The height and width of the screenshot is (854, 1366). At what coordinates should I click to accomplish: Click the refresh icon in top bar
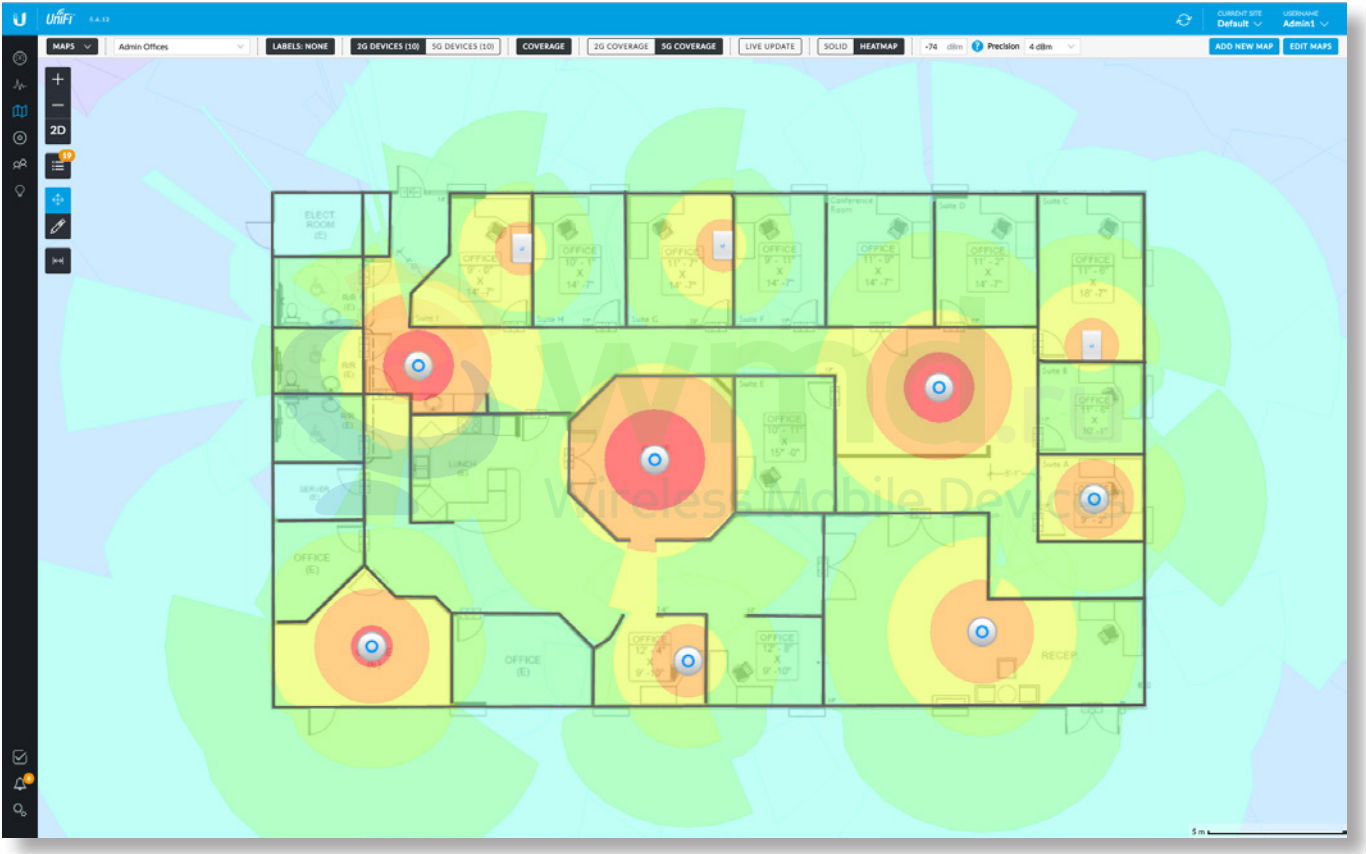click(x=1184, y=19)
